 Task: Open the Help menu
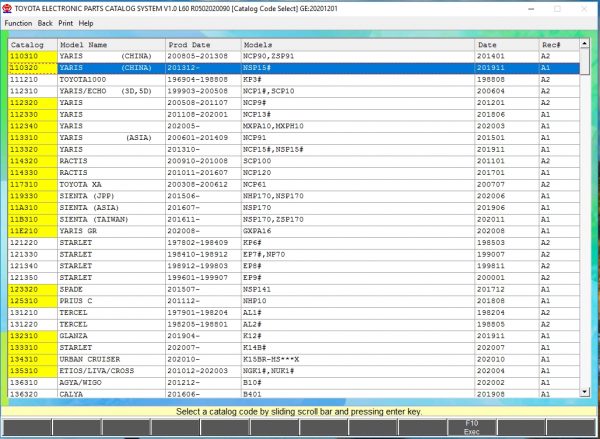pyautogui.click(x=86, y=23)
